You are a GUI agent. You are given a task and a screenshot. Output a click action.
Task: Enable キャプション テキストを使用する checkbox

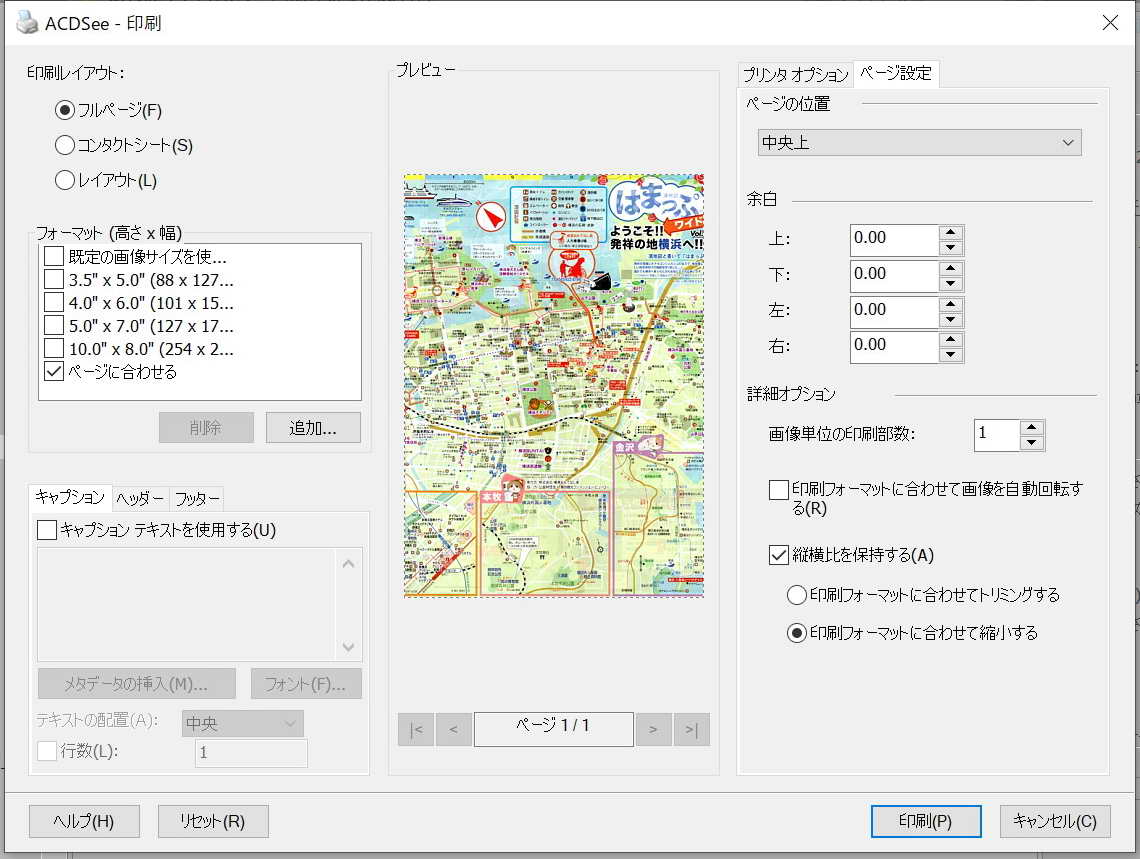[47, 529]
